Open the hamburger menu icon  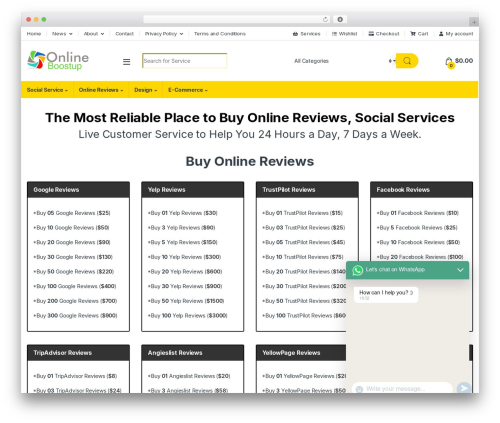coord(127,62)
